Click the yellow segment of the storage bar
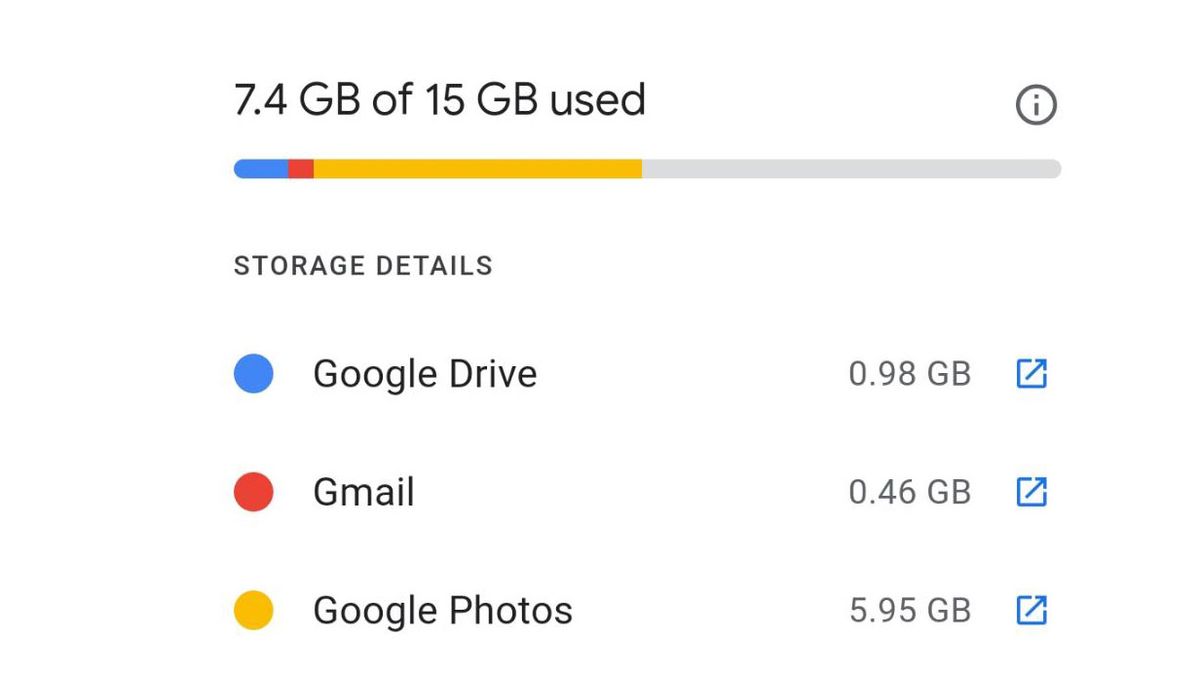The image size is (1200, 675). click(x=480, y=168)
